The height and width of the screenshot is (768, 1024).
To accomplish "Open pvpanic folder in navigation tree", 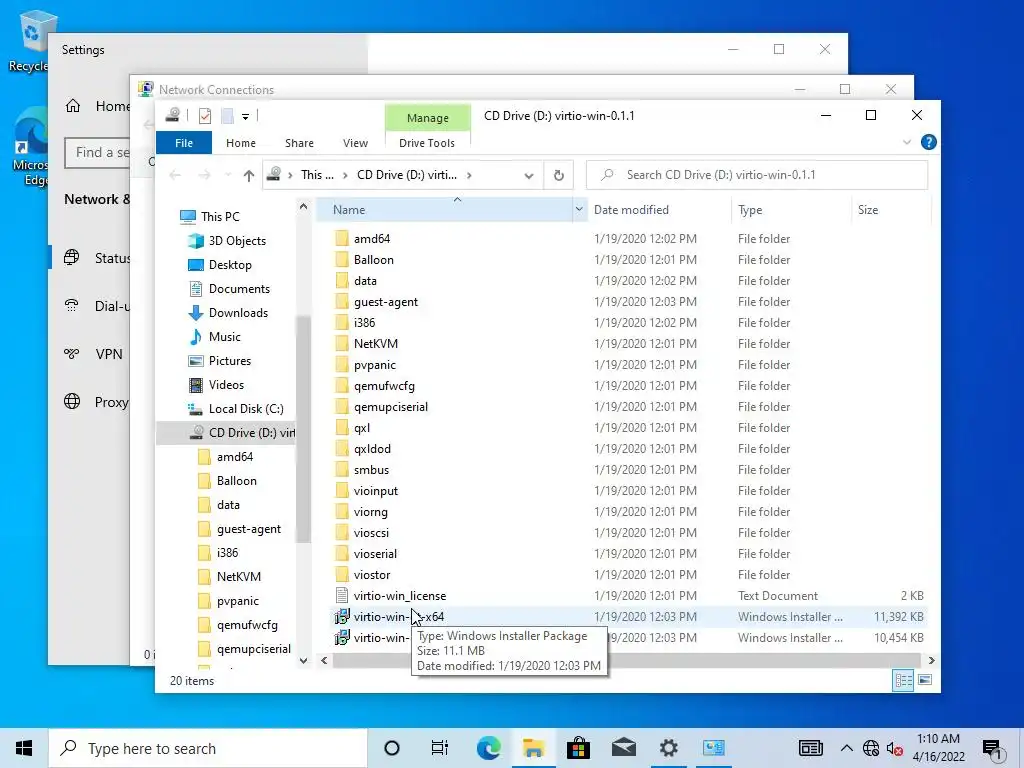I will point(238,601).
